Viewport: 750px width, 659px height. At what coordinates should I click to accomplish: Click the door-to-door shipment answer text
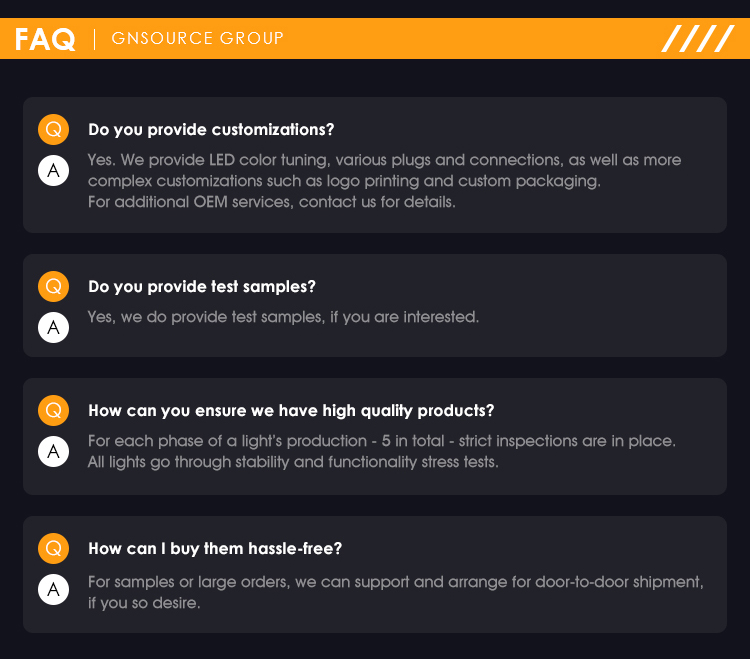coord(396,592)
